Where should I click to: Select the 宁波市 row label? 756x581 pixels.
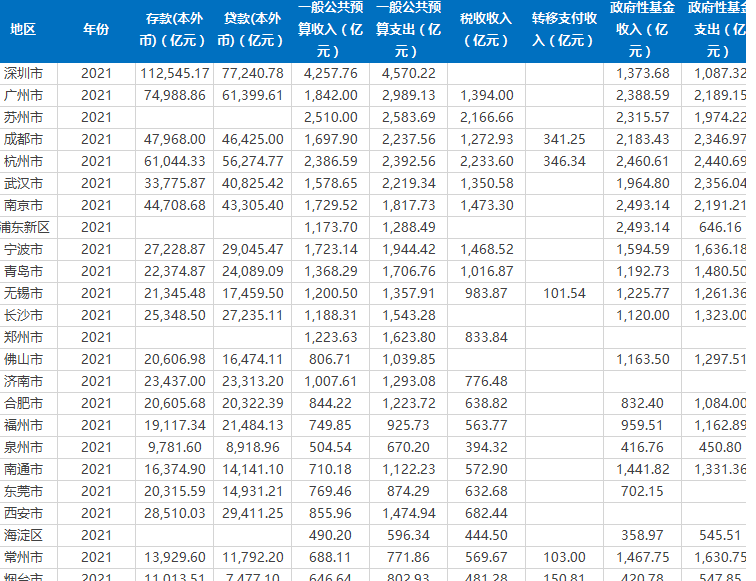pyautogui.click(x=23, y=250)
